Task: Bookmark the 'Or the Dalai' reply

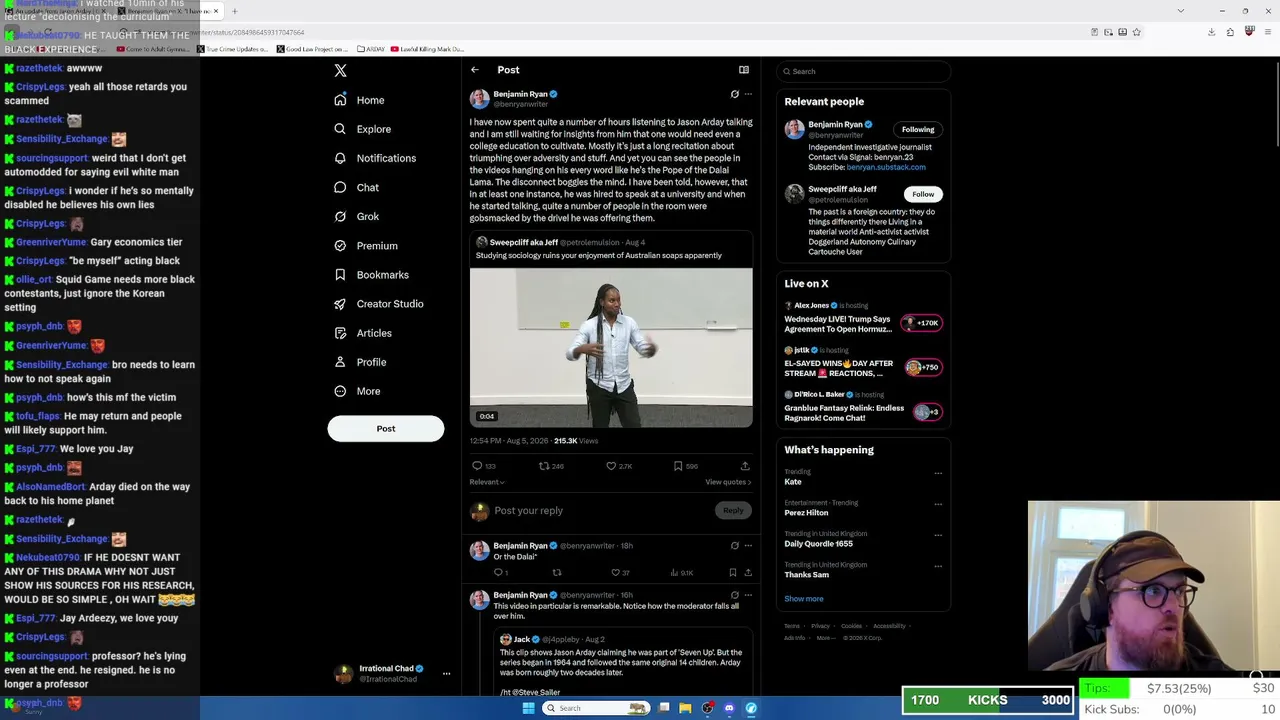Action: [x=733, y=573]
